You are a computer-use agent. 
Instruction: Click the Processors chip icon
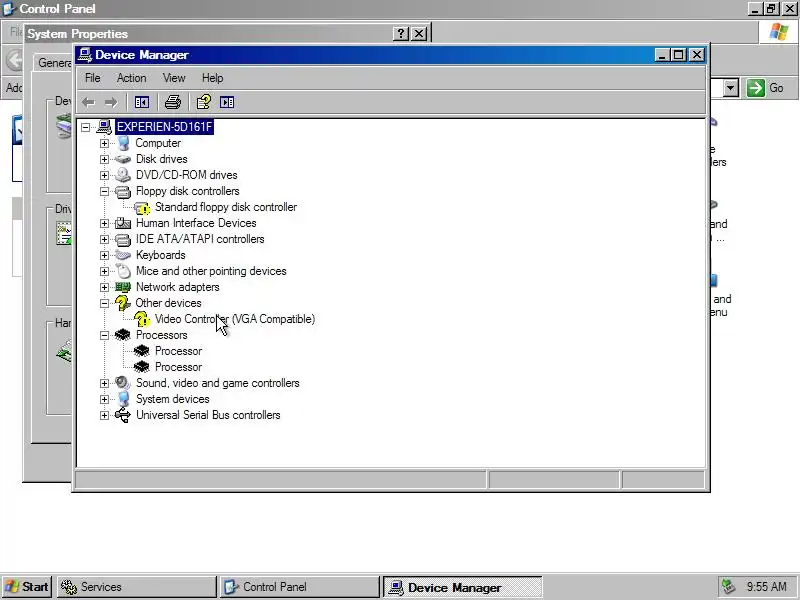point(123,335)
